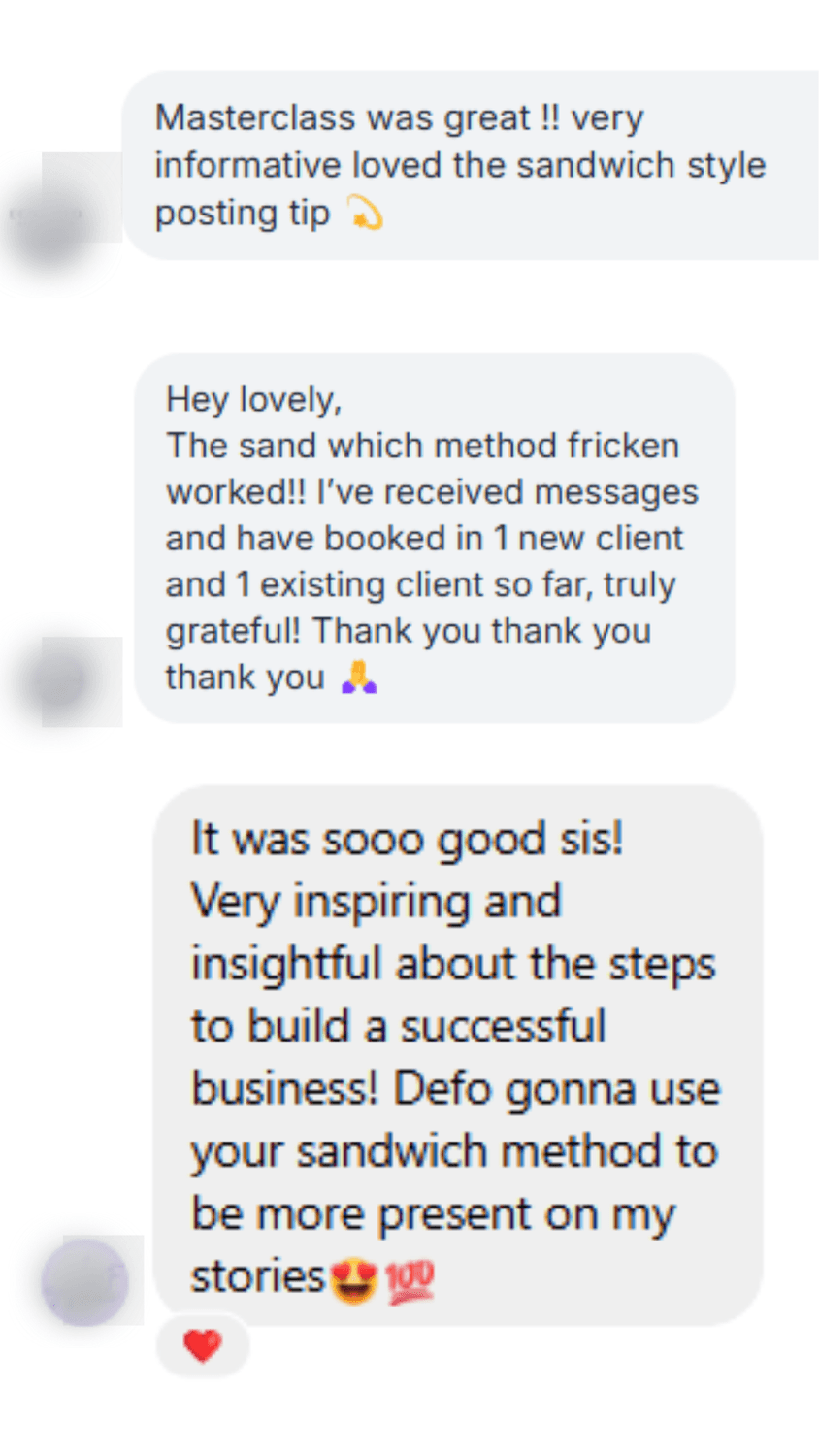The width and height of the screenshot is (819, 1456).
Task: Click the red heart reaction under last message
Action: (203, 1345)
